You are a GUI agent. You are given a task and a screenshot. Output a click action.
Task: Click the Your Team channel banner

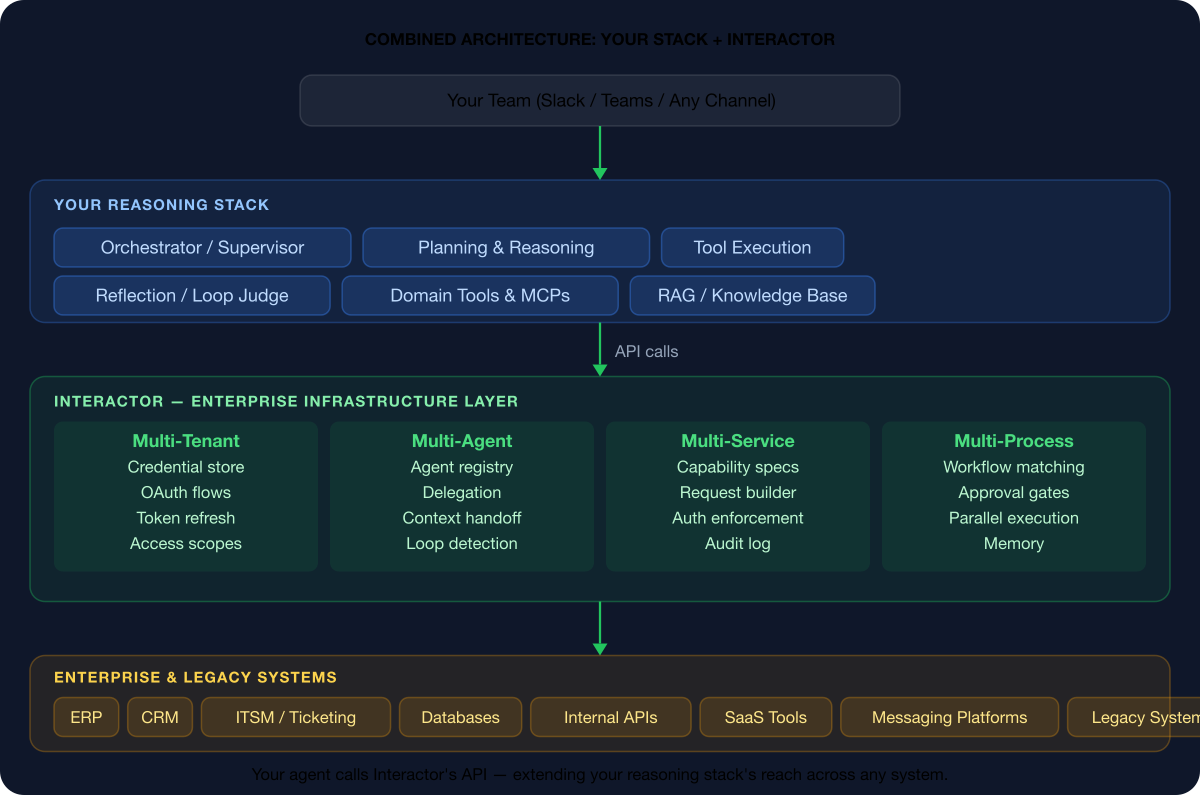point(599,100)
